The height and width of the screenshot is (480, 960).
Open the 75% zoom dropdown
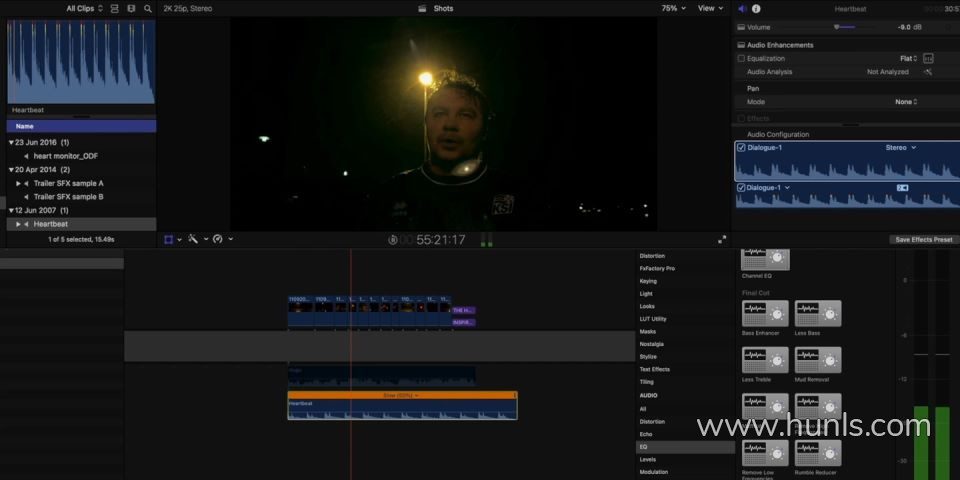coord(673,9)
